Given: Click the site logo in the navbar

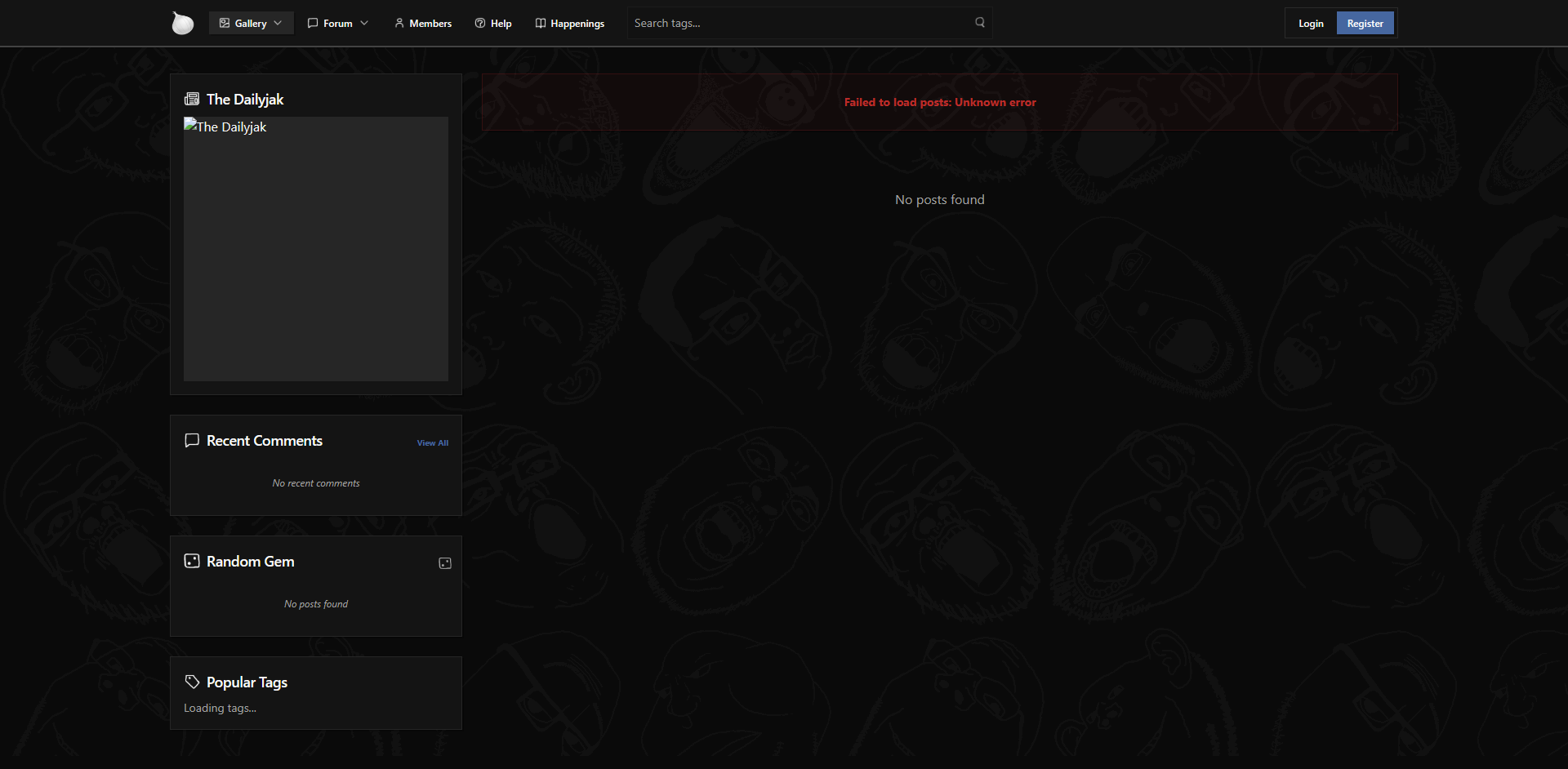Looking at the screenshot, I should pyautogui.click(x=182, y=23).
